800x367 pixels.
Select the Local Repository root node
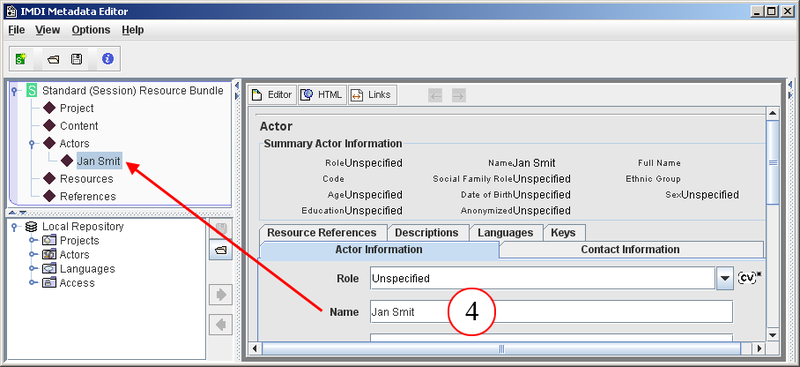(83, 227)
